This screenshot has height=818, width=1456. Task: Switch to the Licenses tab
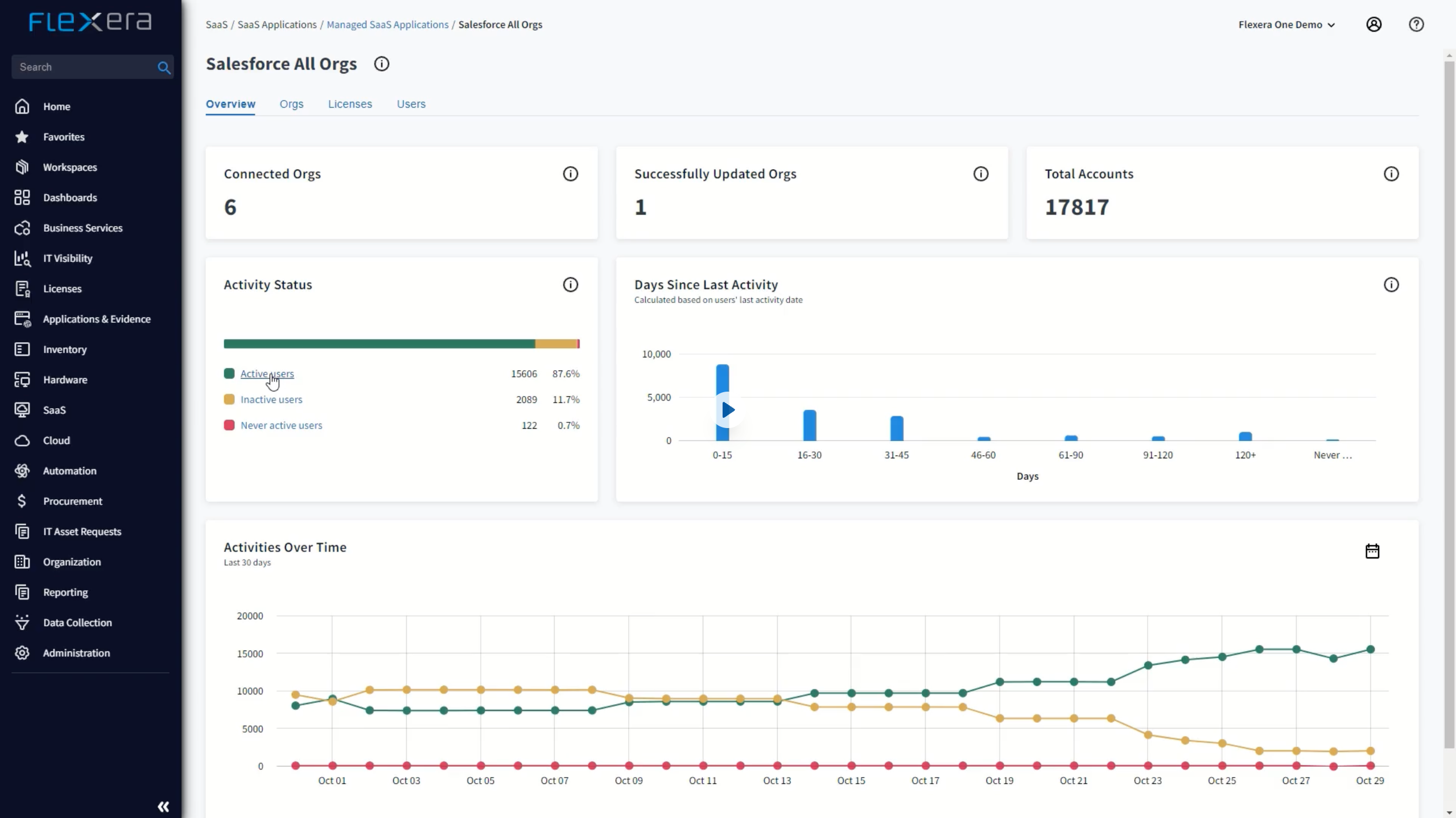(x=350, y=104)
